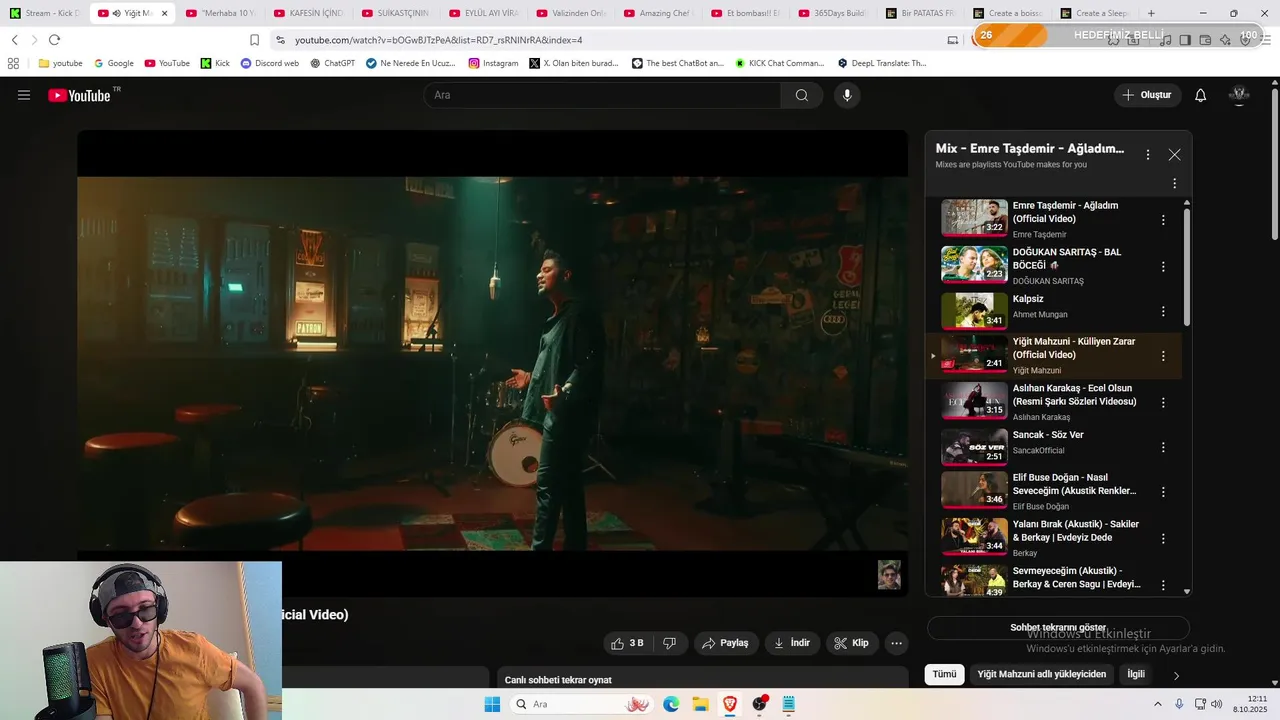Switch to the Merhaba 10 Y tab
The image size is (1280, 720).
click(x=220, y=13)
